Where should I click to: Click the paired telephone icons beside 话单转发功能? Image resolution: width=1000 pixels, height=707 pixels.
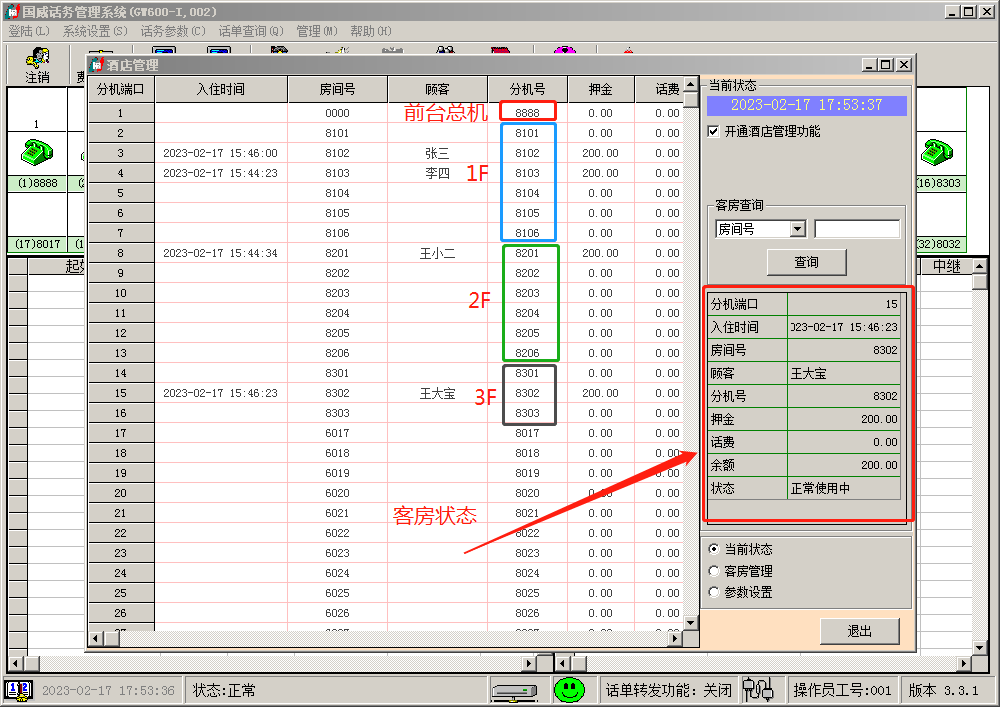758,689
